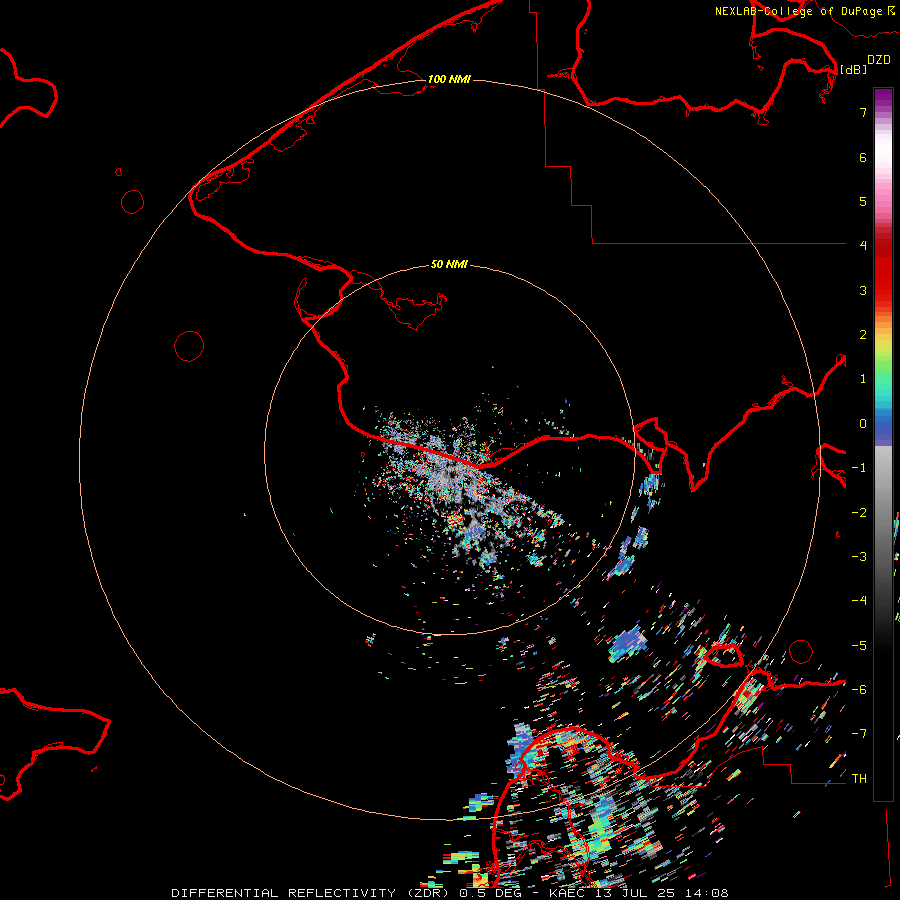Click the "DIFFERENTIAL REFLECTIVITY (ZDR)" bottom caption

(x=310, y=893)
